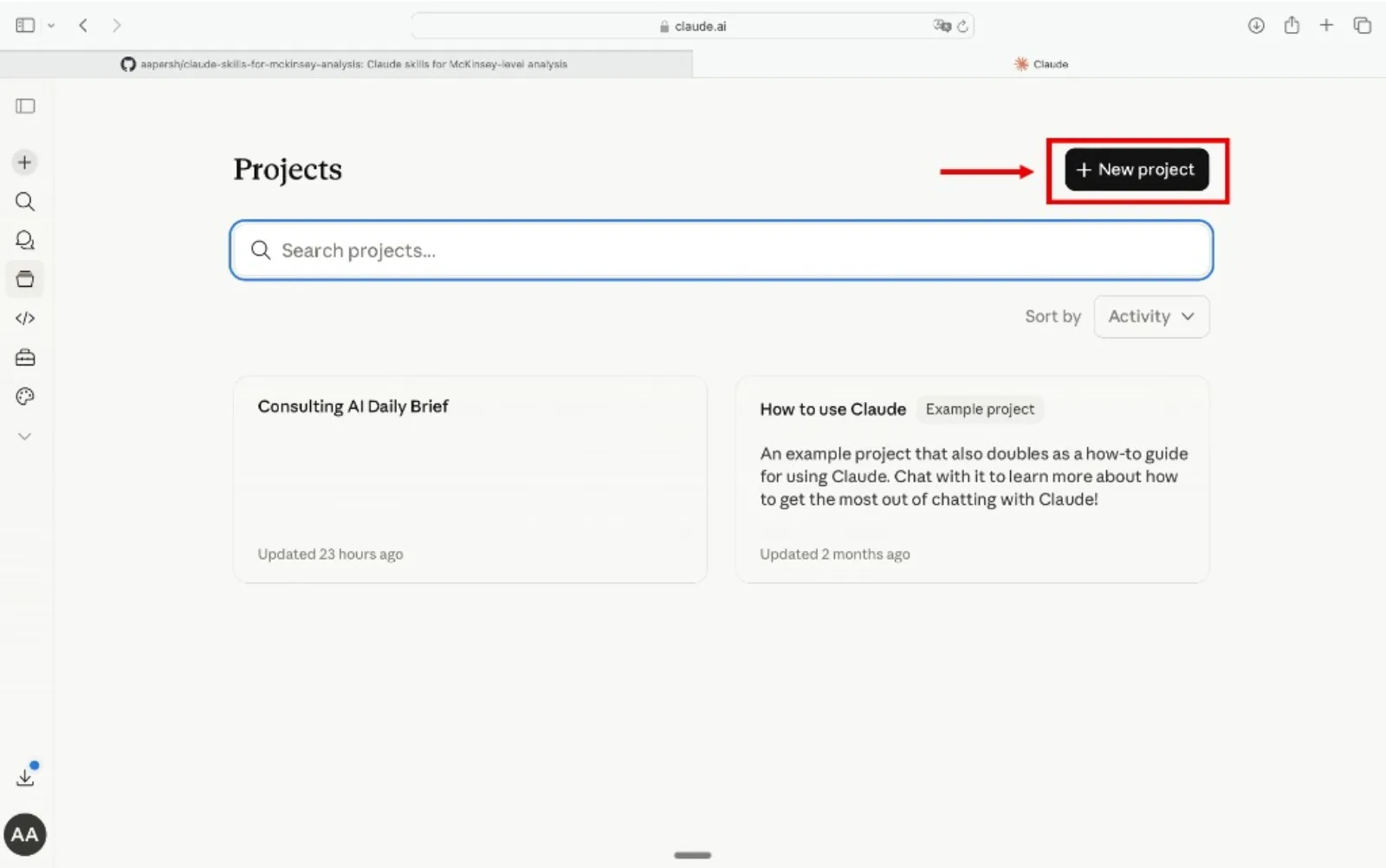The height and width of the screenshot is (868, 1386).
Task: Click the Sort by label
Action: pyautogui.click(x=1052, y=316)
